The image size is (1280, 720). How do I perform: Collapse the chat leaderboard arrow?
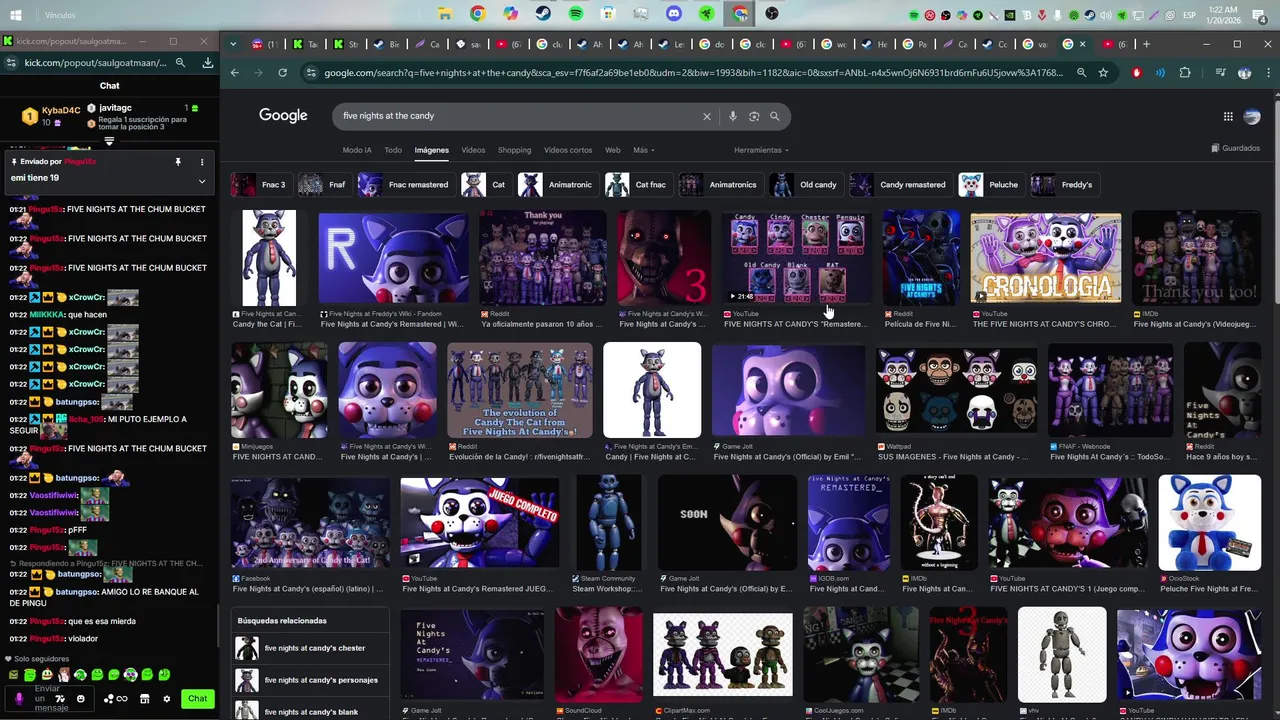click(x=110, y=141)
